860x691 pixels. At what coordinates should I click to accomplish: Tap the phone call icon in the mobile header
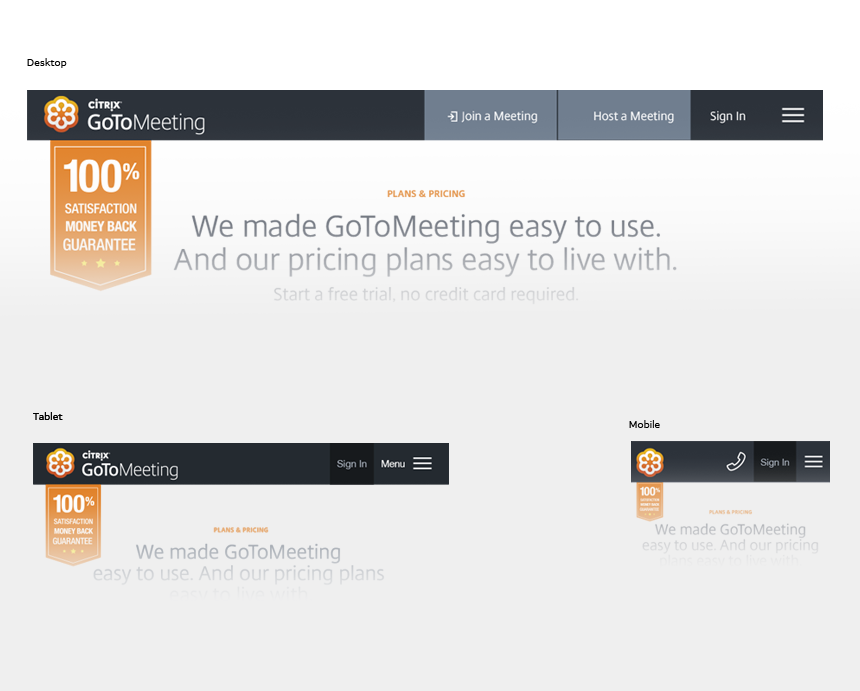736,462
